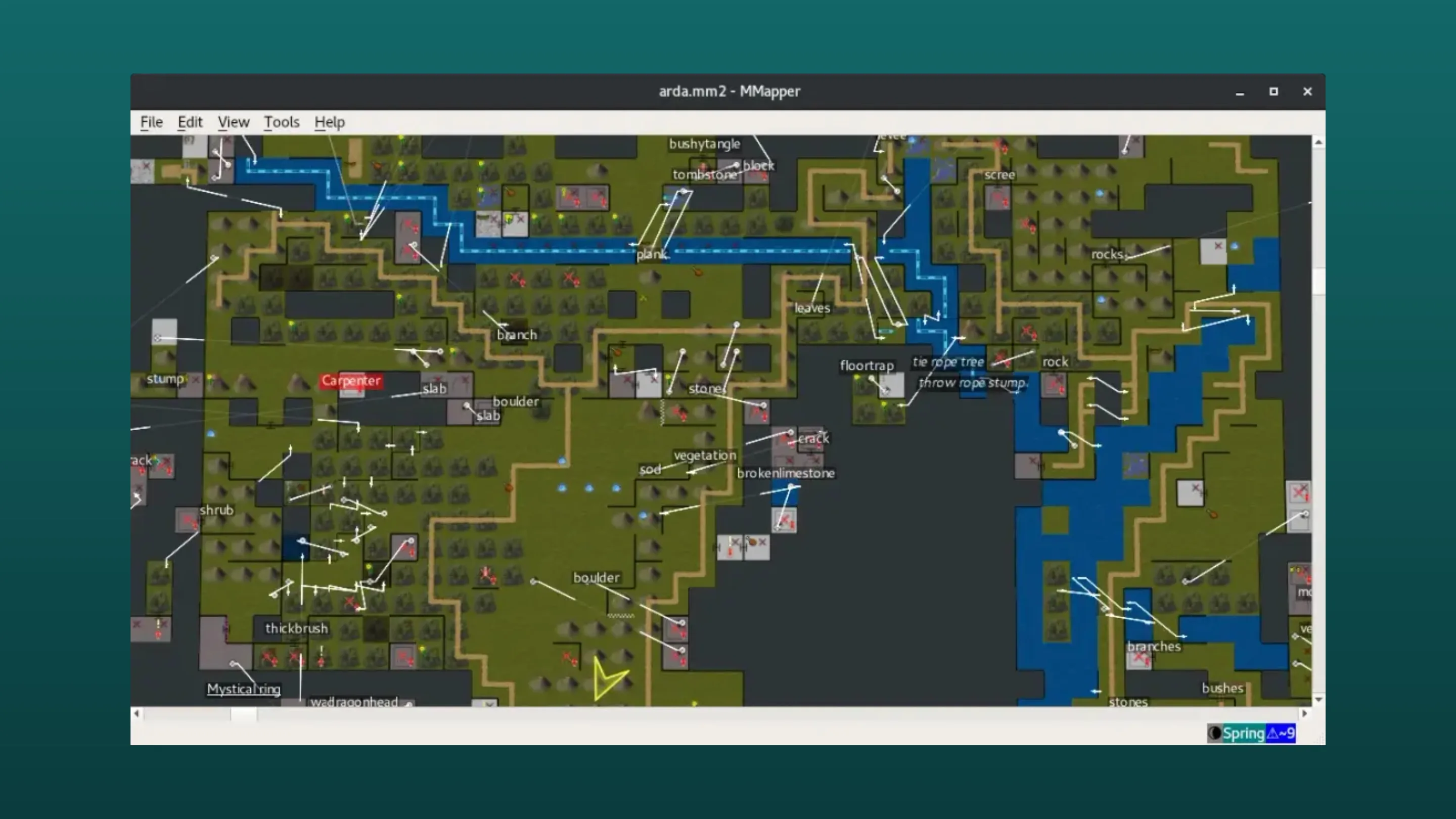The height and width of the screenshot is (819, 1456).
Task: Click the 'bushytangle' map label
Action: click(x=704, y=144)
